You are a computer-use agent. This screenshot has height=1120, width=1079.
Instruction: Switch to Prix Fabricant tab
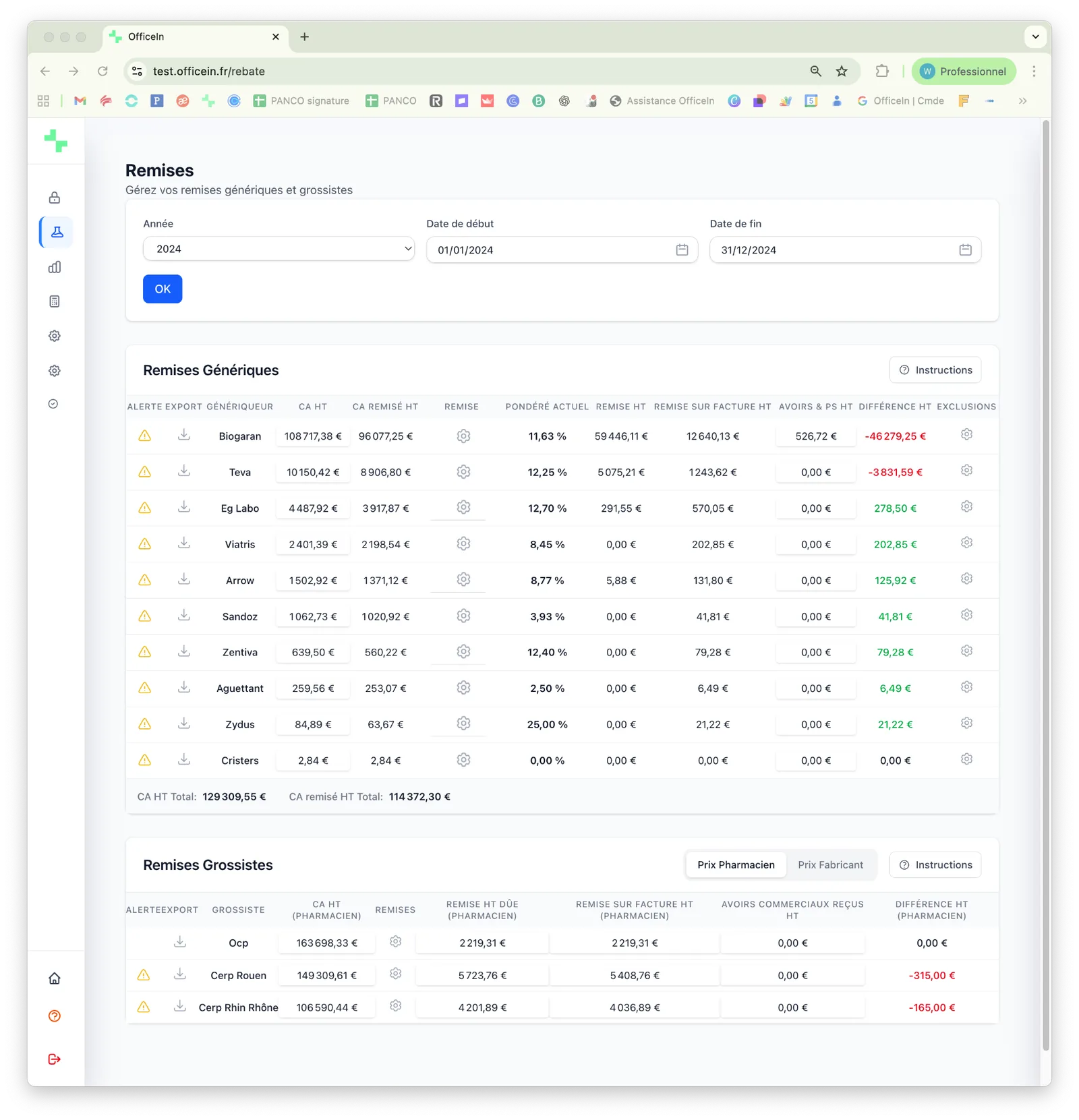tap(830, 864)
